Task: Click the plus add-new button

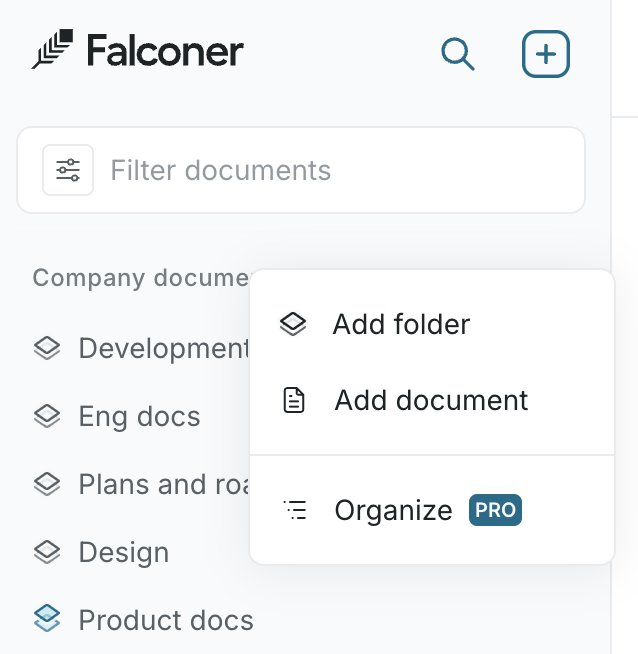Action: coord(546,54)
